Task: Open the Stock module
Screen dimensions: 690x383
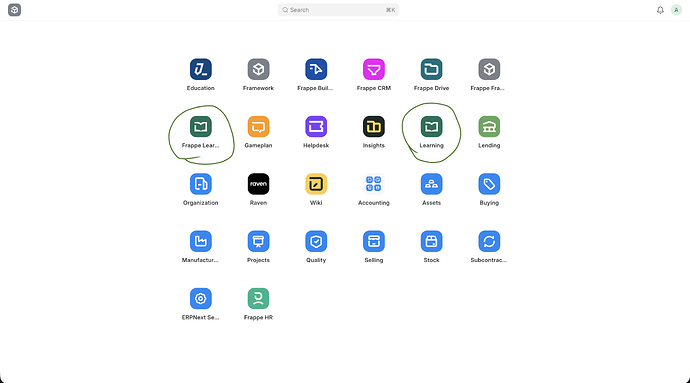Action: (x=431, y=241)
